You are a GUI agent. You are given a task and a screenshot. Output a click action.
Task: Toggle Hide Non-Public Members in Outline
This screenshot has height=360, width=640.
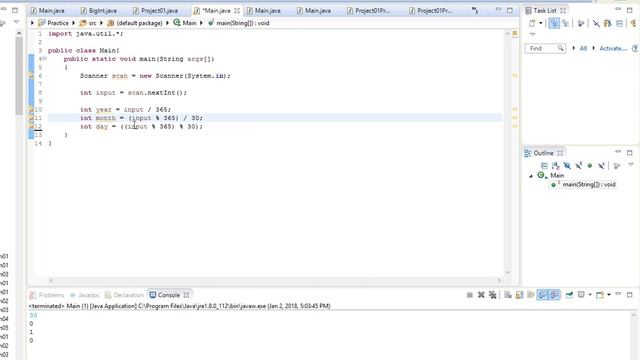tap(590, 166)
